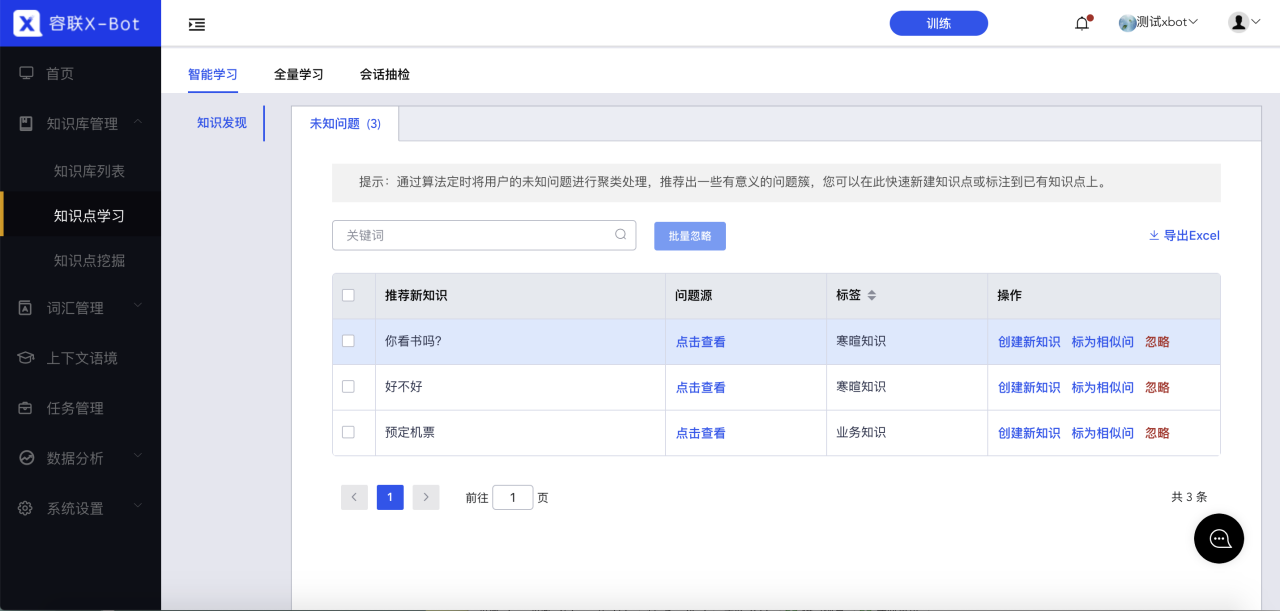Open the chat support bubble icon
The width and height of the screenshot is (1280, 611).
1219,539
